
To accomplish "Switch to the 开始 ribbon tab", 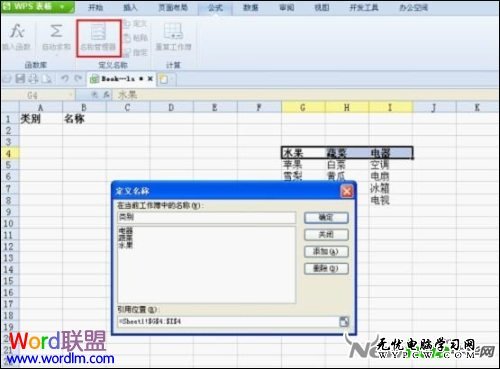I will (95, 7).
